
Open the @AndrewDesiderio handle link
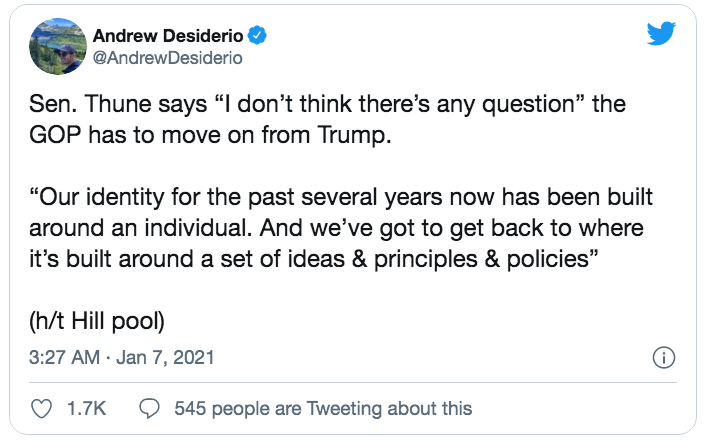click(x=169, y=58)
